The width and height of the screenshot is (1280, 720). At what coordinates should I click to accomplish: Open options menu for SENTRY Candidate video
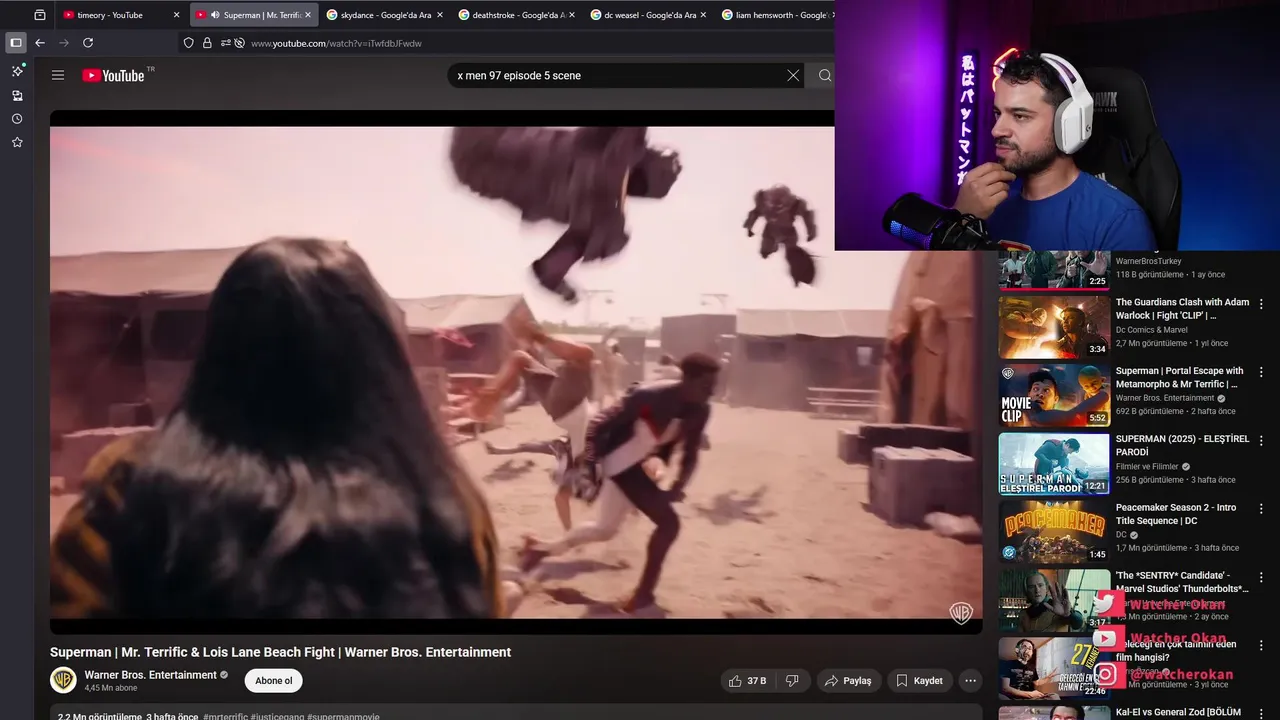click(1261, 577)
